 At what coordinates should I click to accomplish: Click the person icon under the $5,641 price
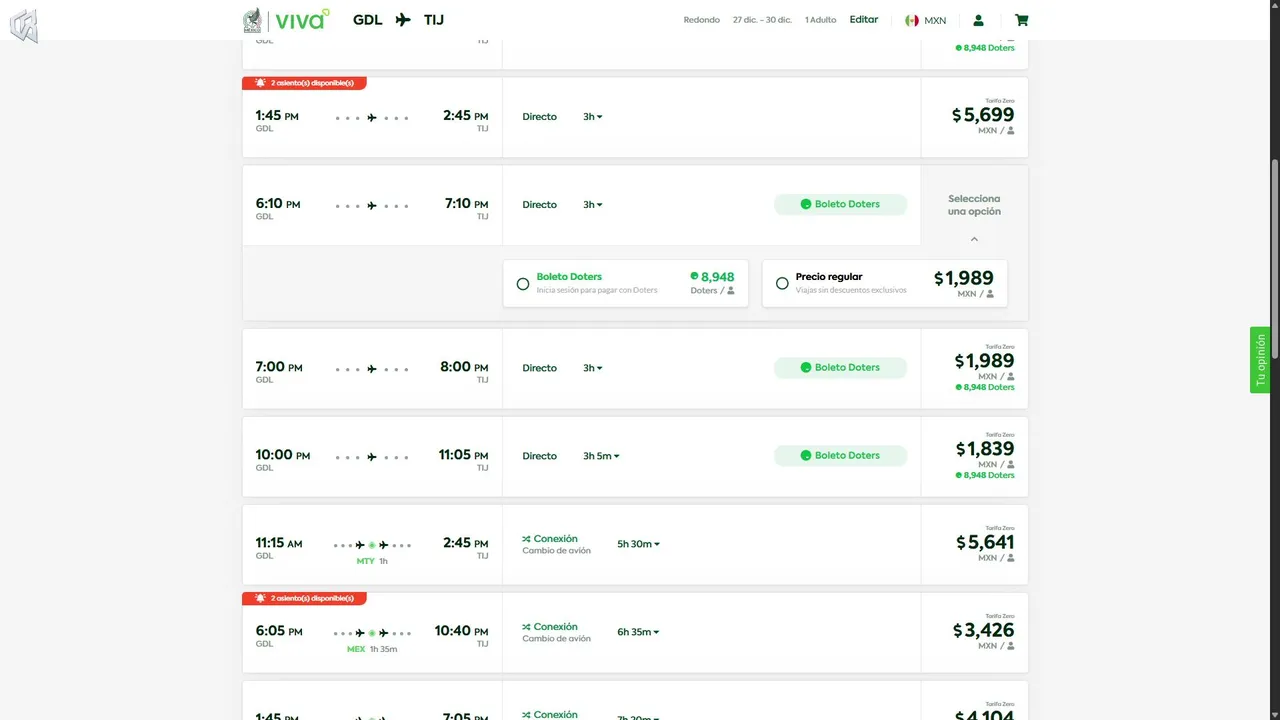click(1010, 558)
